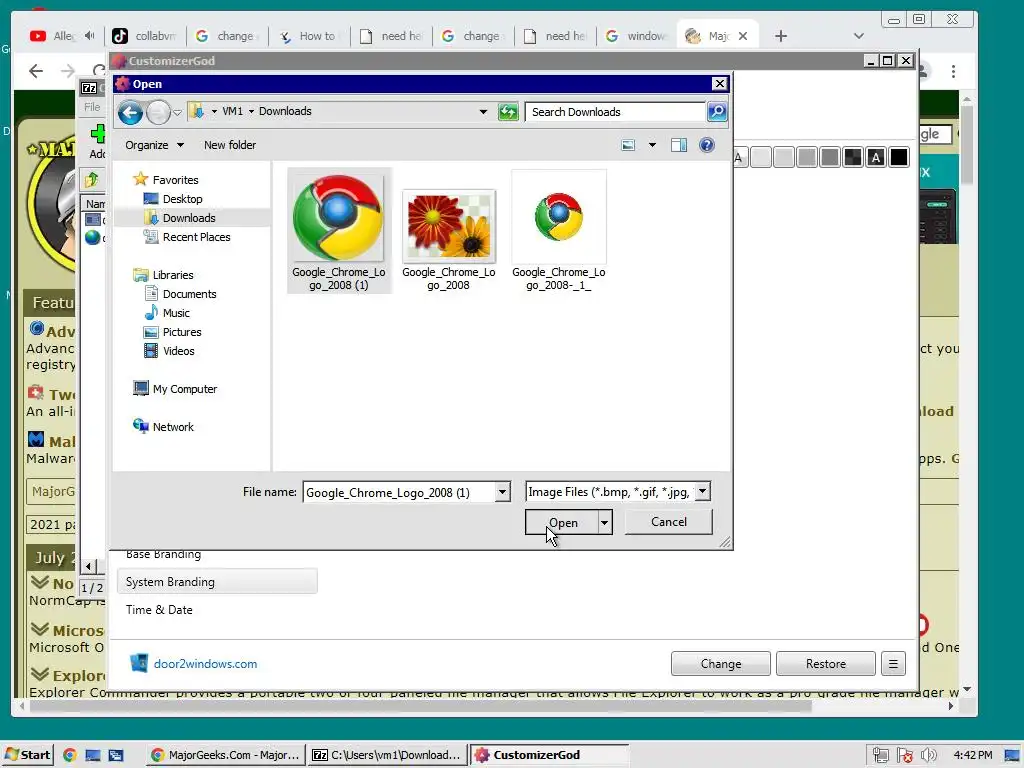
Task: Select System Branding in CustomizerGod list
Action: [217, 581]
